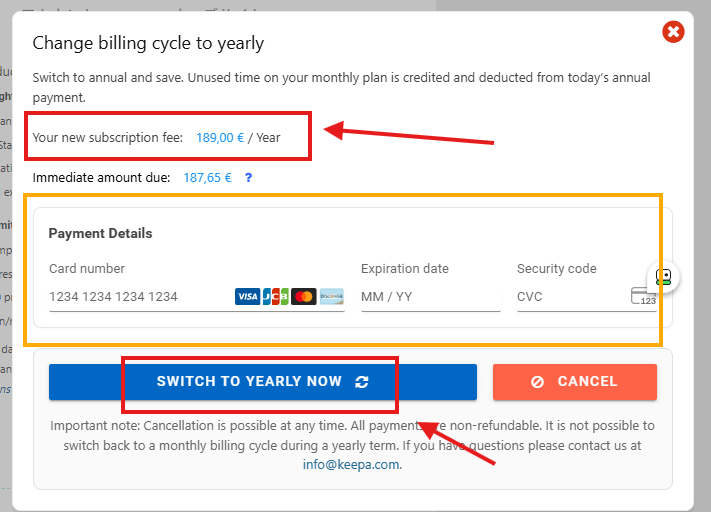Click the CVC card hint icon
Image resolution: width=711 pixels, height=512 pixels.
tap(643, 296)
